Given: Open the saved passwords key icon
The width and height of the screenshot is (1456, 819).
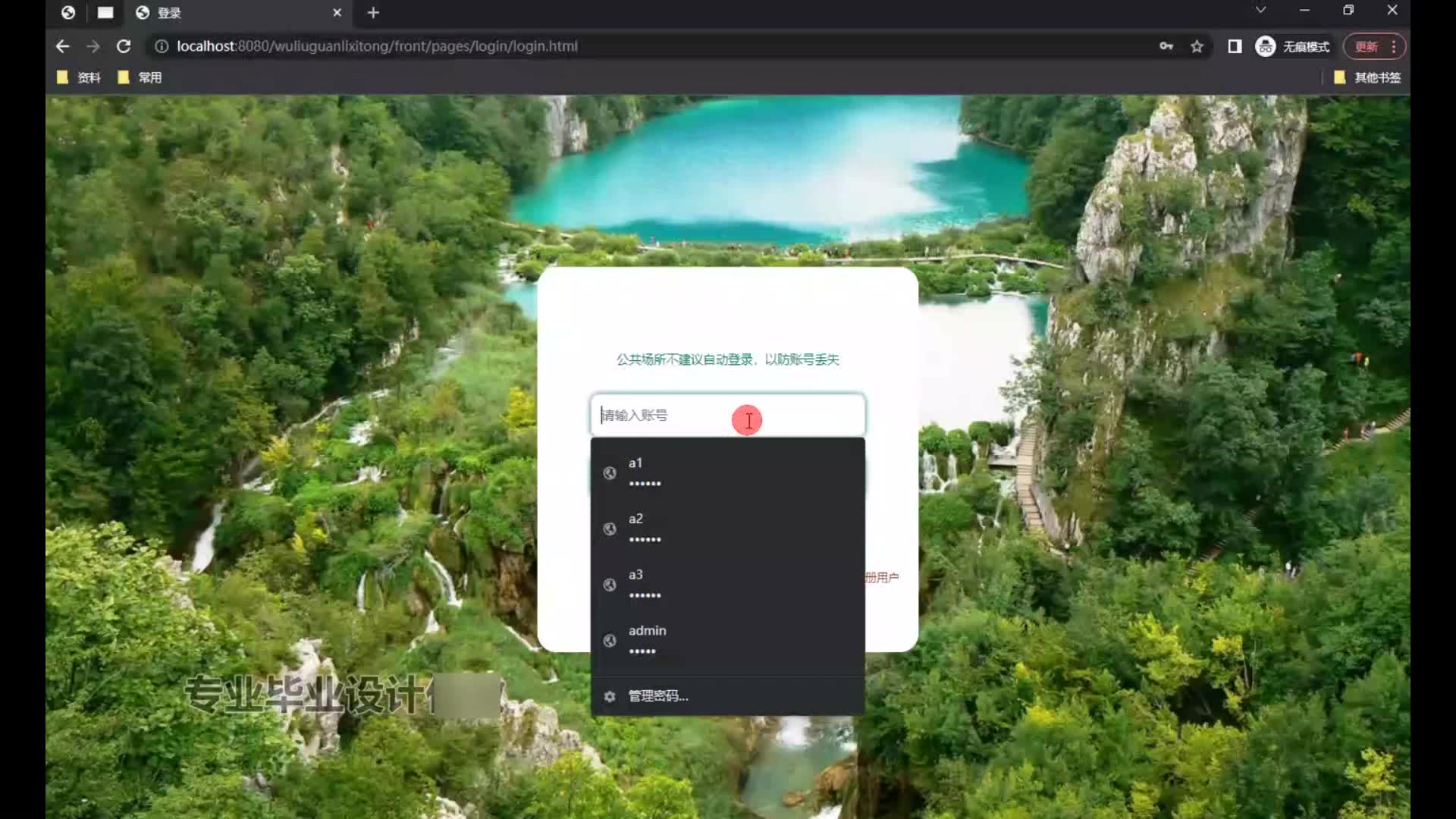Looking at the screenshot, I should 1166,46.
